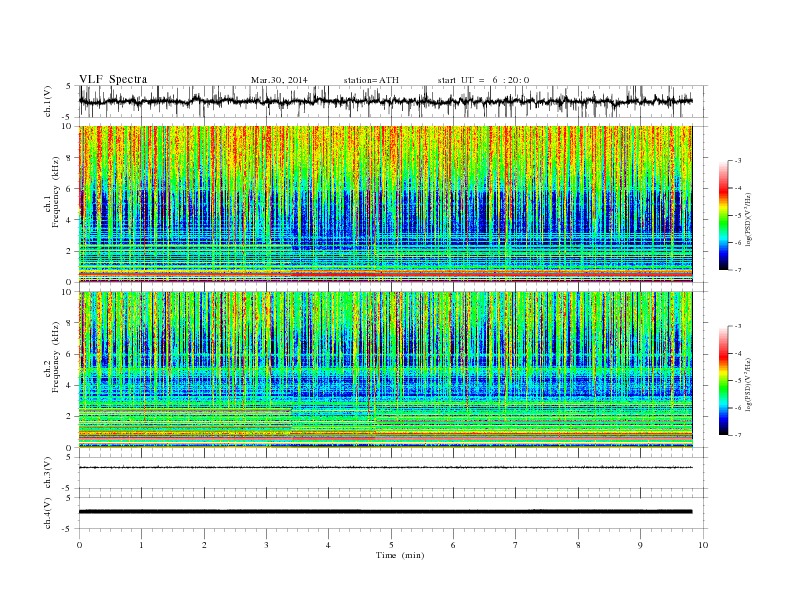Select the 'start UT = 6 :20: 0' text
Viewport: 792px width, 612px height.
(483, 80)
